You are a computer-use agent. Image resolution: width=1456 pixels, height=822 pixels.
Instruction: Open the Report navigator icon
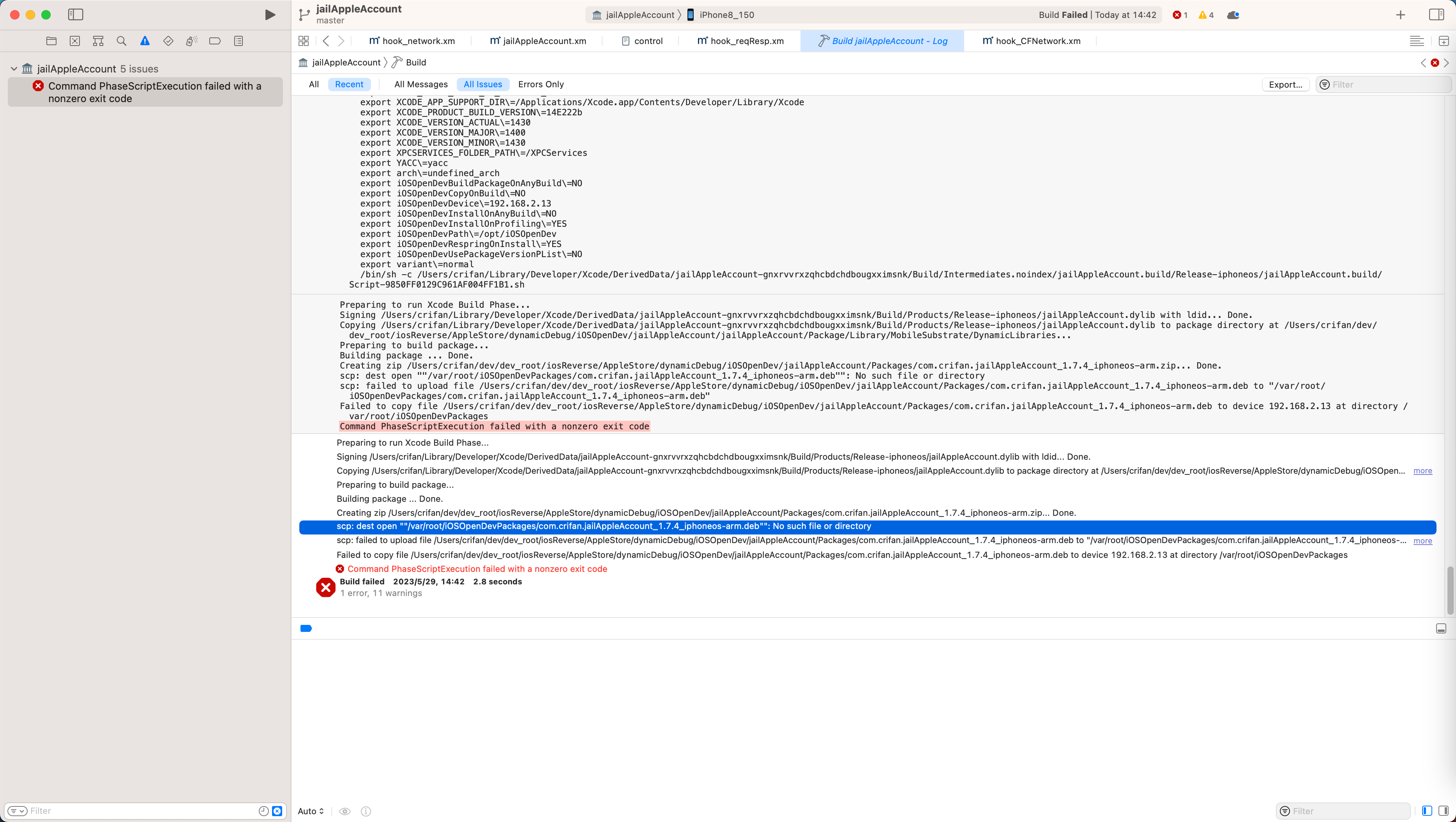(239, 41)
